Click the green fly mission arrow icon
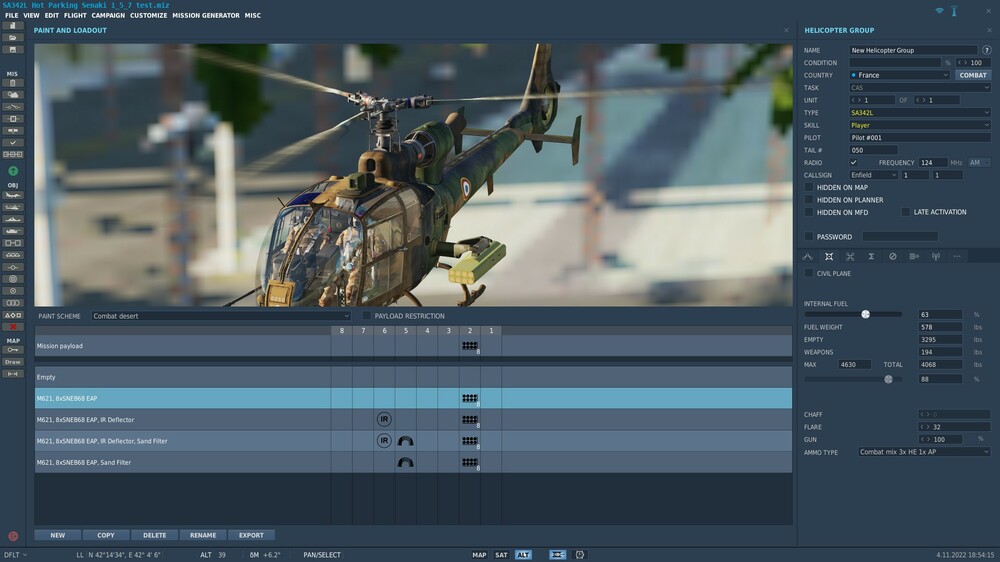The image size is (1000, 562). pyautogui.click(x=13, y=172)
